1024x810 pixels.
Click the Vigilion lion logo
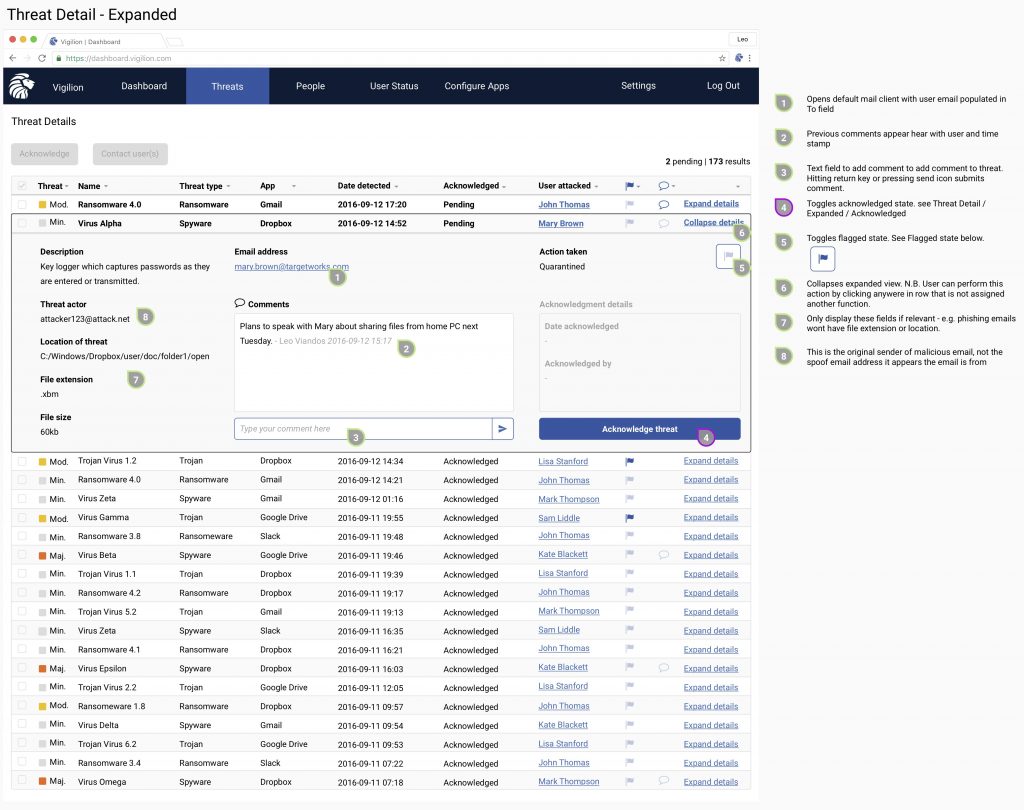21,86
